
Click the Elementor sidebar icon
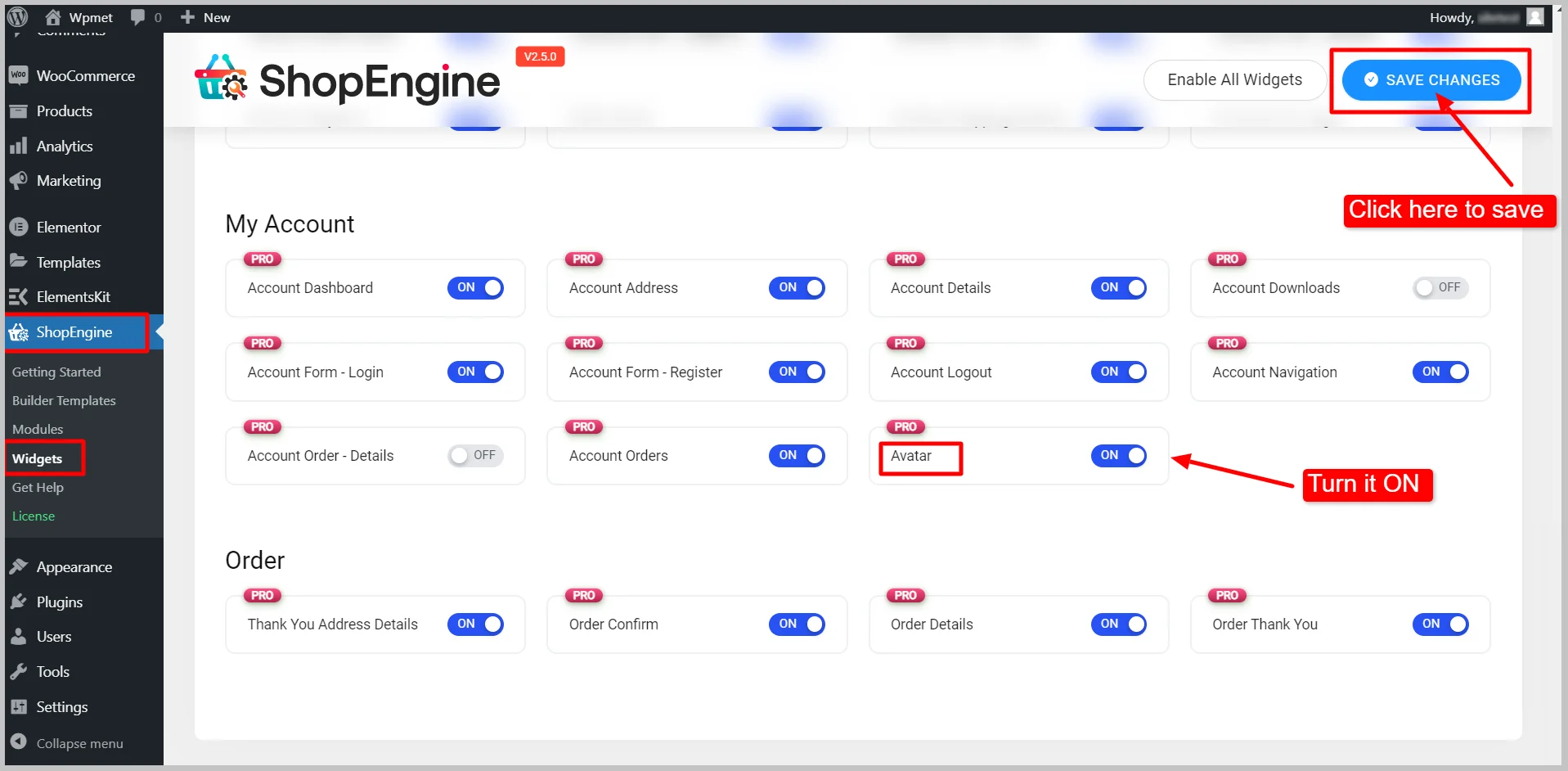point(19,227)
